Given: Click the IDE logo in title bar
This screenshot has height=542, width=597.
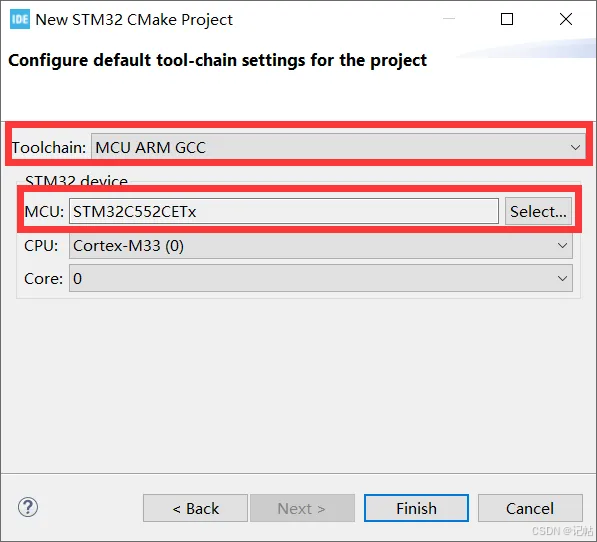Looking at the screenshot, I should pyautogui.click(x=19, y=19).
